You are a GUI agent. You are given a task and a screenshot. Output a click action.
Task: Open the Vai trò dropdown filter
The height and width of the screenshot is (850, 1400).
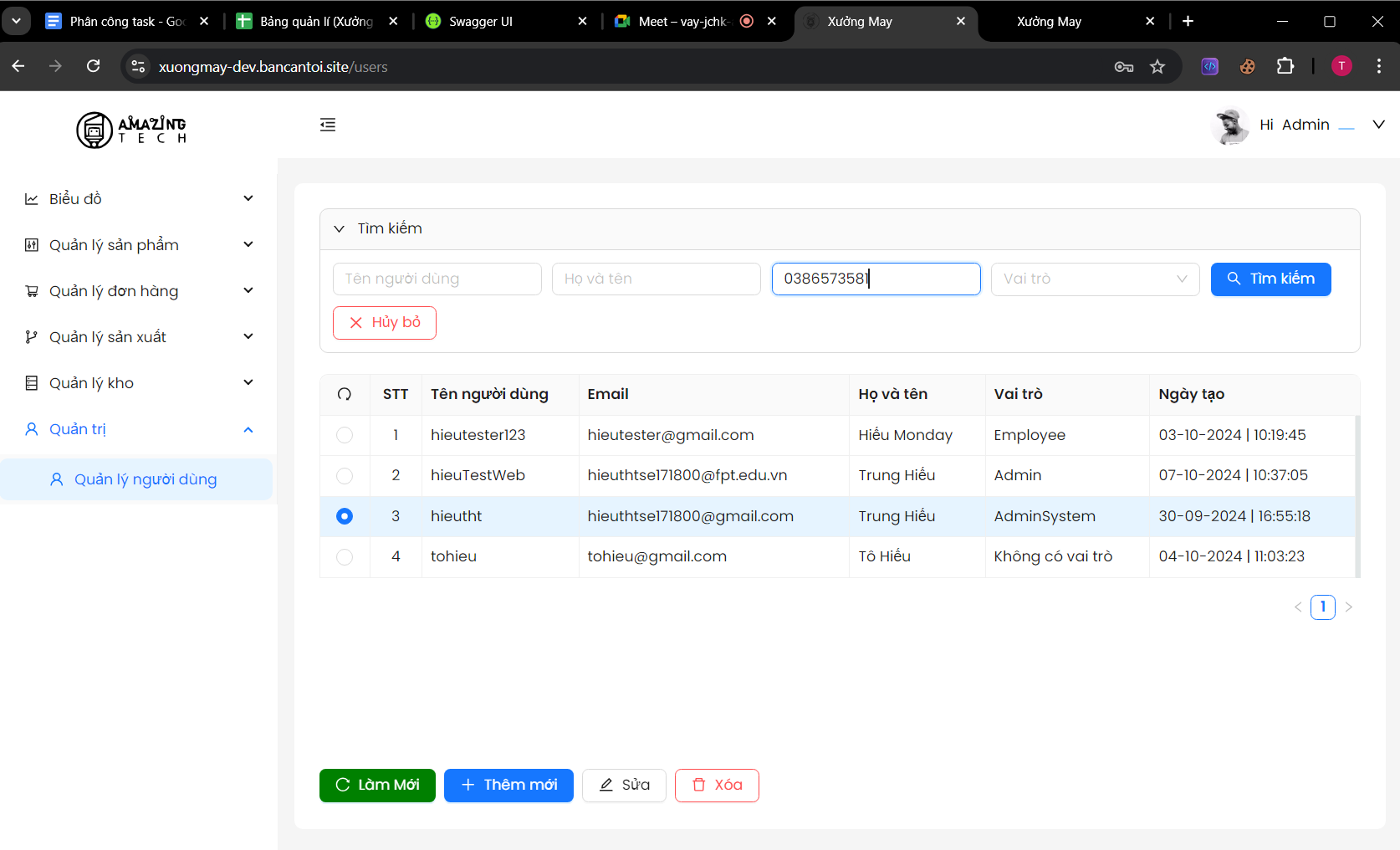coord(1095,279)
